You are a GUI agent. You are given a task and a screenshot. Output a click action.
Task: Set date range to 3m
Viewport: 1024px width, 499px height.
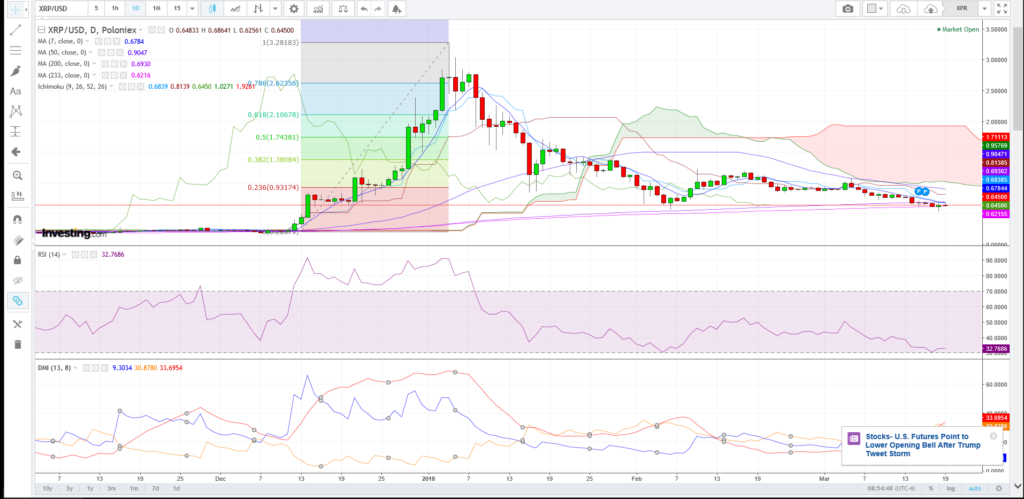(x=112, y=489)
